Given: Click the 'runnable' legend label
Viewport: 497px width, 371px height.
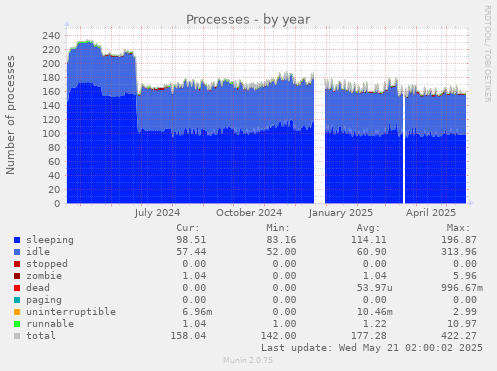Looking at the screenshot, I should click(x=50, y=324).
